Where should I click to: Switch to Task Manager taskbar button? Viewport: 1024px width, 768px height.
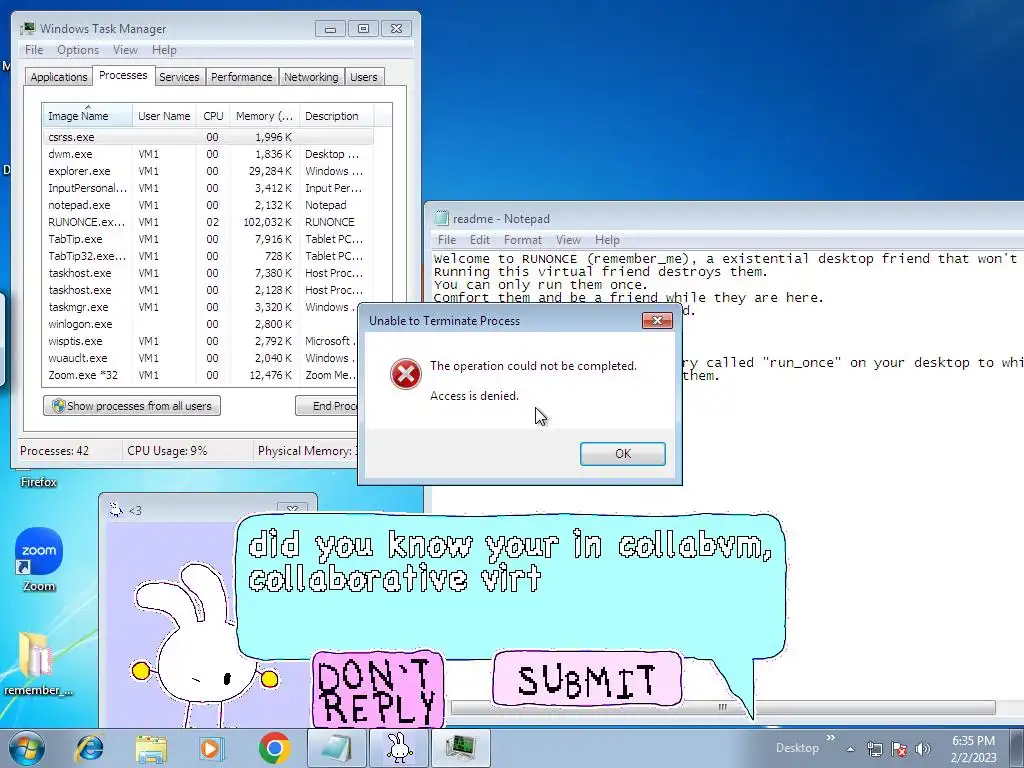[x=460, y=748]
